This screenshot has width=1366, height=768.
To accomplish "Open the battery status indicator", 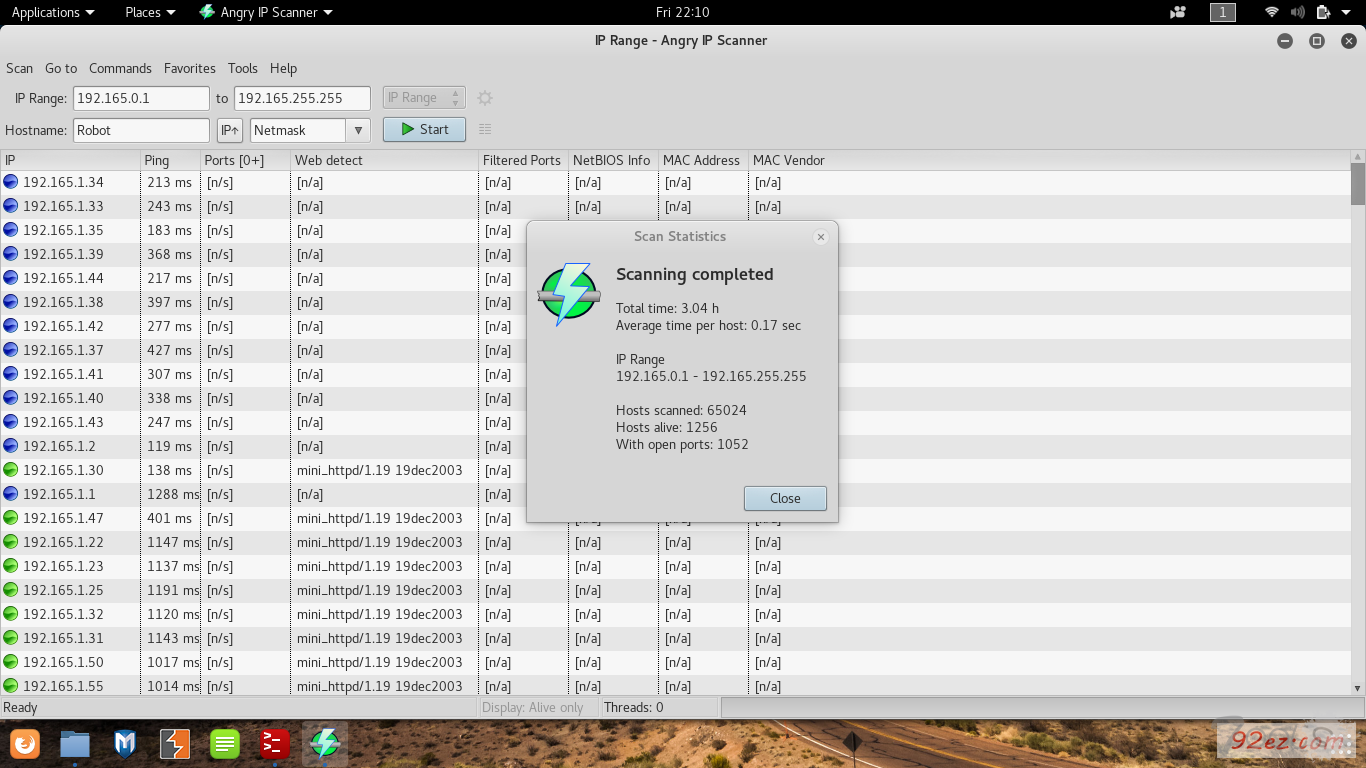I will pyautogui.click(x=1323, y=12).
